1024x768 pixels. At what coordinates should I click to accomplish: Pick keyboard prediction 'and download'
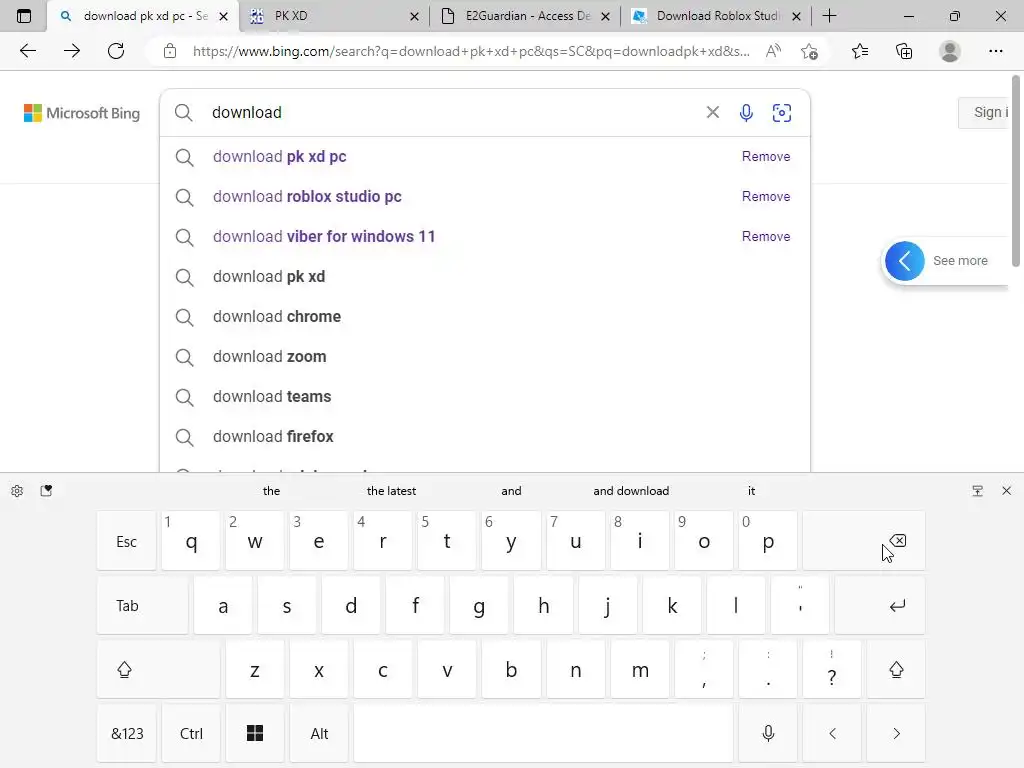(631, 491)
